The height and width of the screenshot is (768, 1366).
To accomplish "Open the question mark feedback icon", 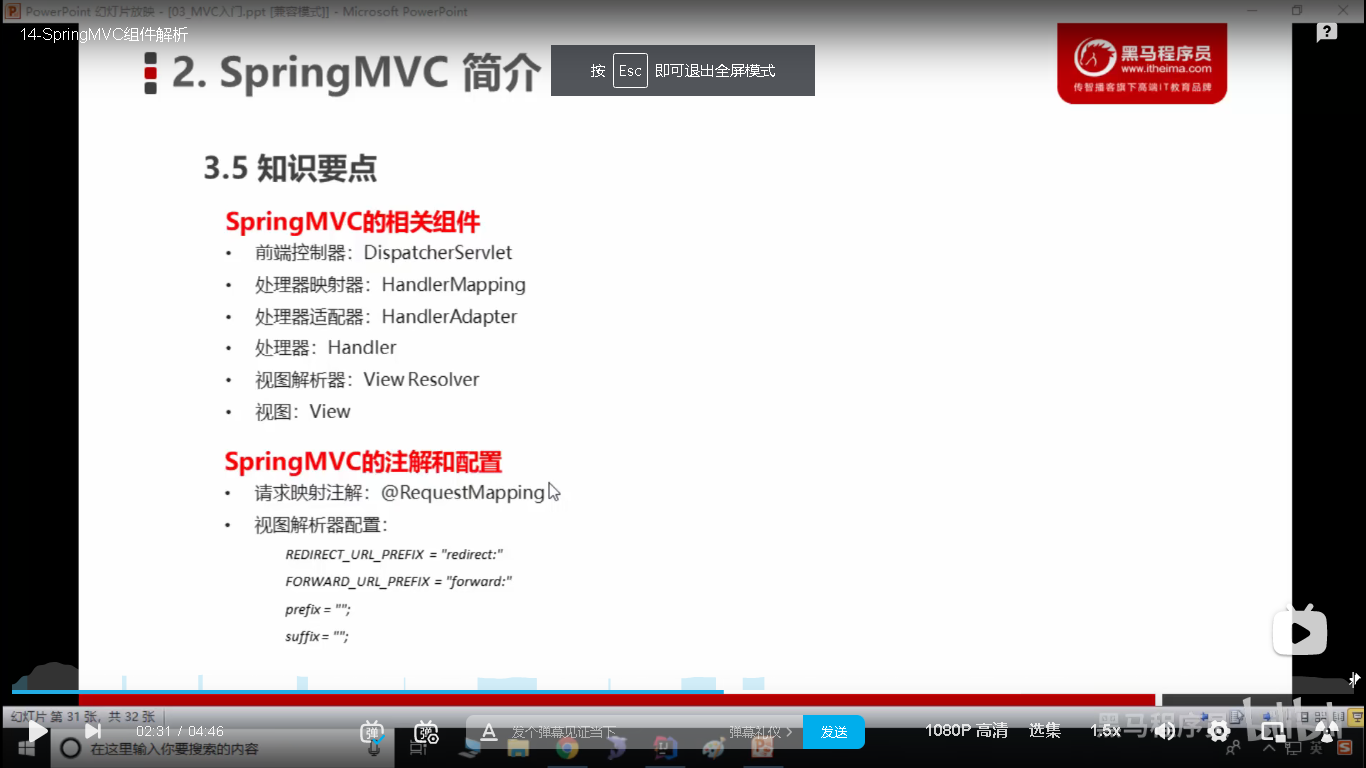I will click(1327, 33).
